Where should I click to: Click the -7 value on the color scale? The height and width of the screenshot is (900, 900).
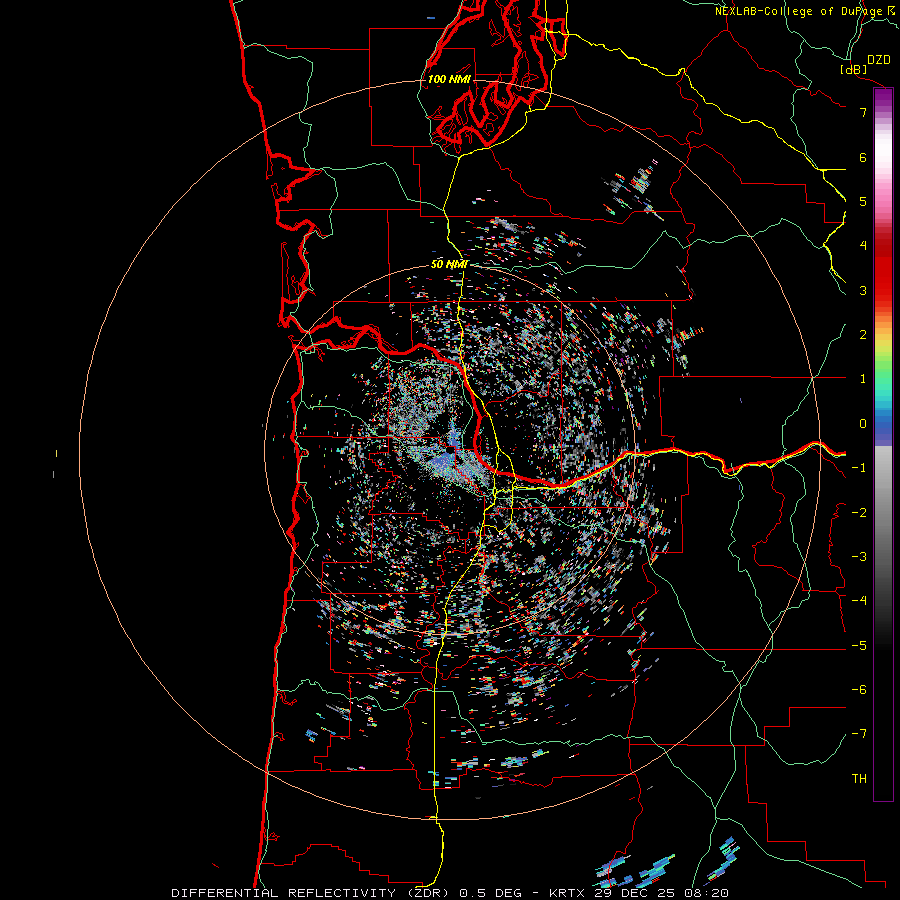859,734
